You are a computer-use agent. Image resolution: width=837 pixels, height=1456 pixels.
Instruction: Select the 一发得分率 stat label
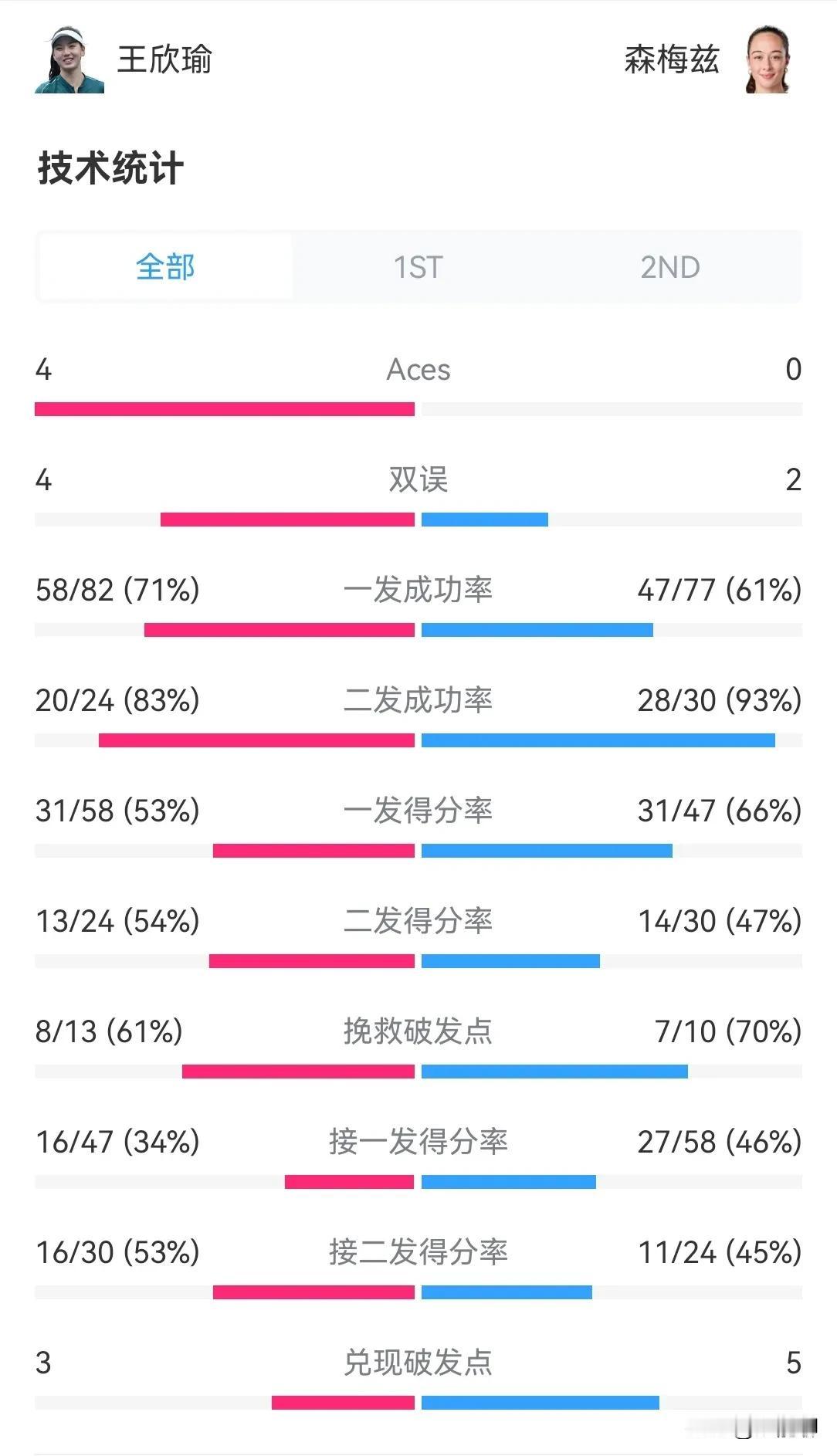(418, 811)
